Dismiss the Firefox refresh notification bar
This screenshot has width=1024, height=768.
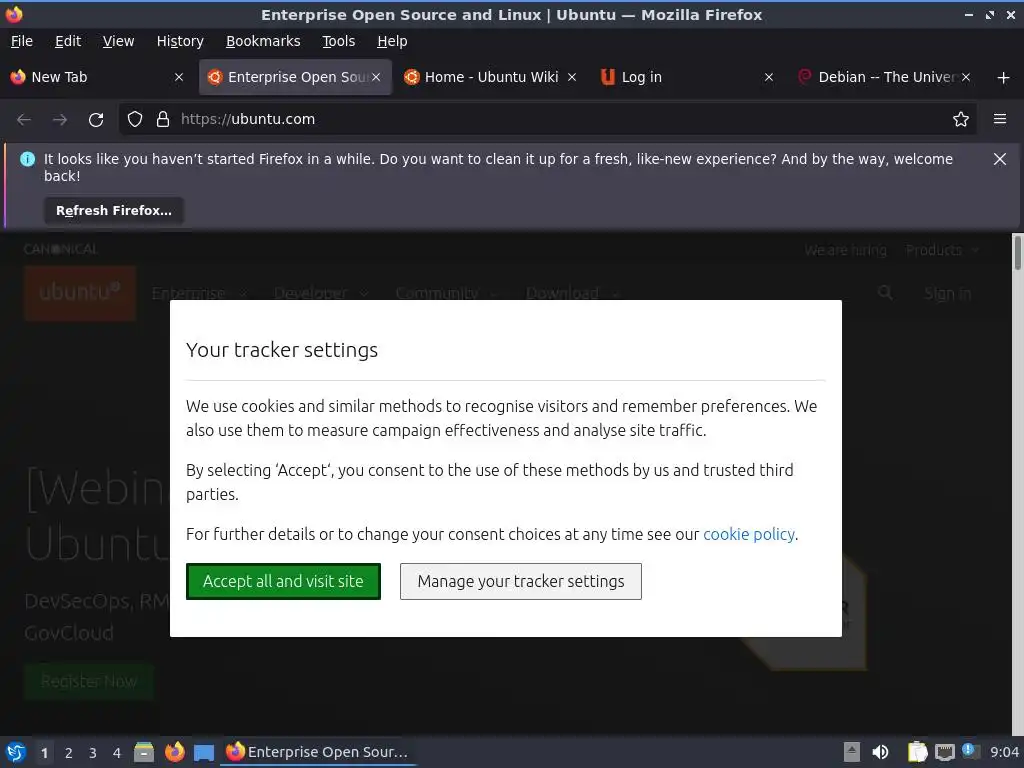click(999, 159)
